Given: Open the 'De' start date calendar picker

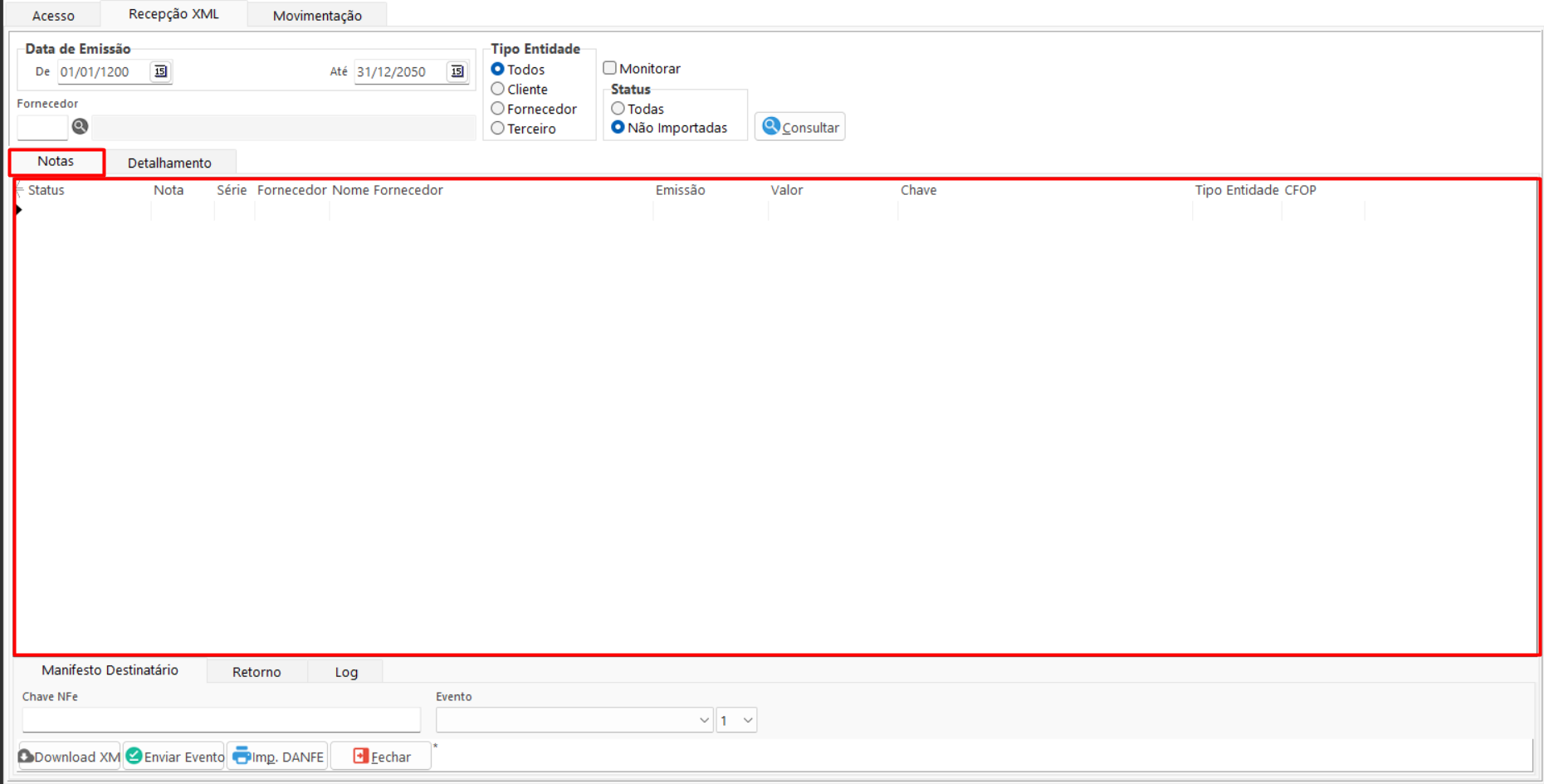Looking at the screenshot, I should [160, 71].
